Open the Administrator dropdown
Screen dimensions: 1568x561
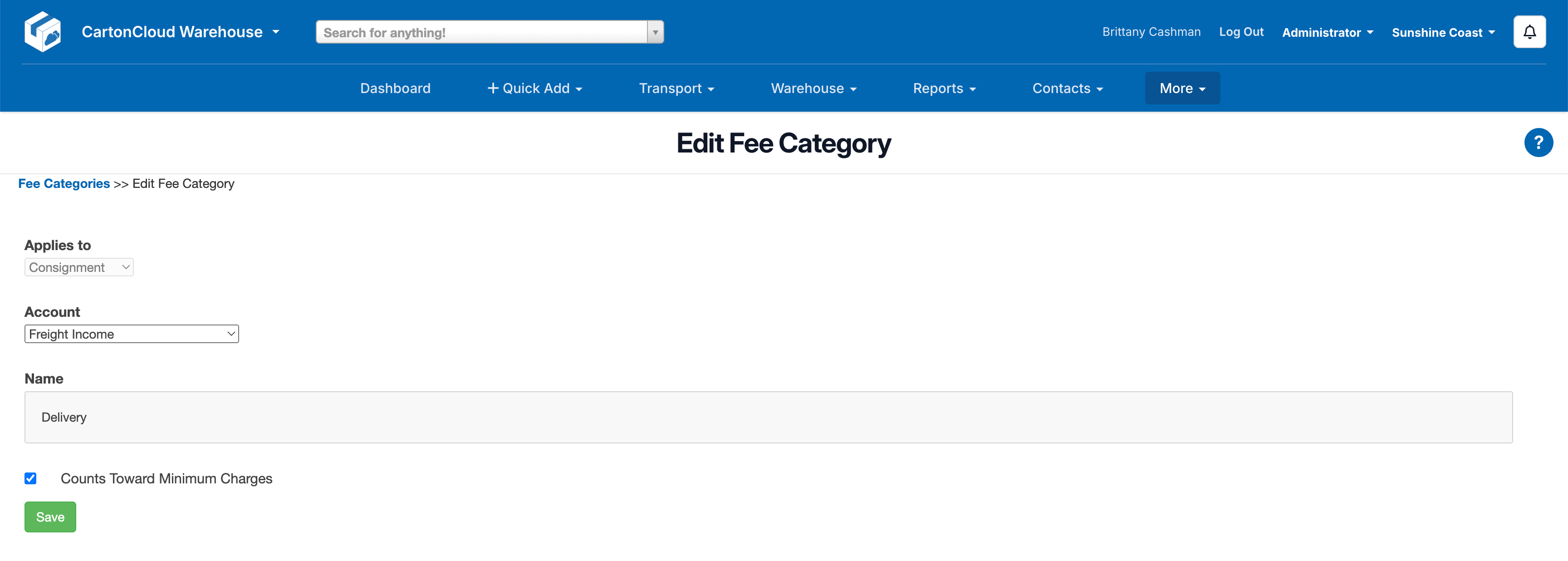pyautogui.click(x=1328, y=32)
